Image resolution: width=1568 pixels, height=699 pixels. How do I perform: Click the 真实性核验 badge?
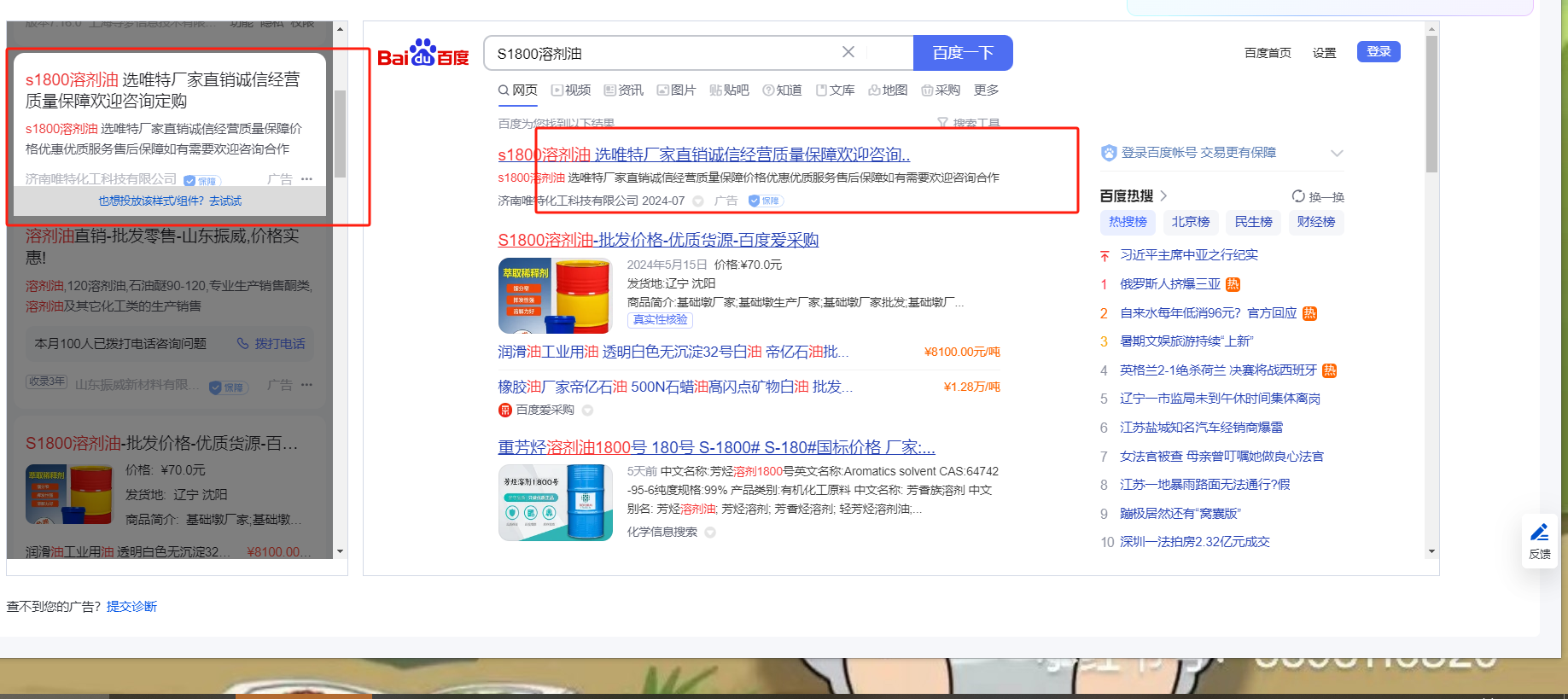(x=661, y=320)
